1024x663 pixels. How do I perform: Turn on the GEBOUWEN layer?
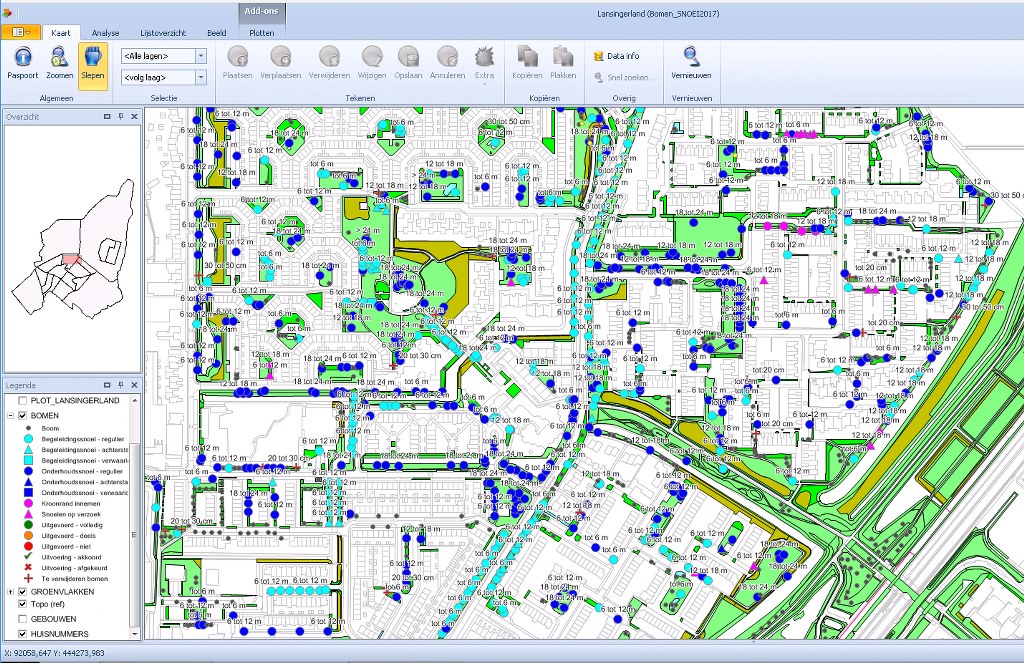tap(23, 619)
